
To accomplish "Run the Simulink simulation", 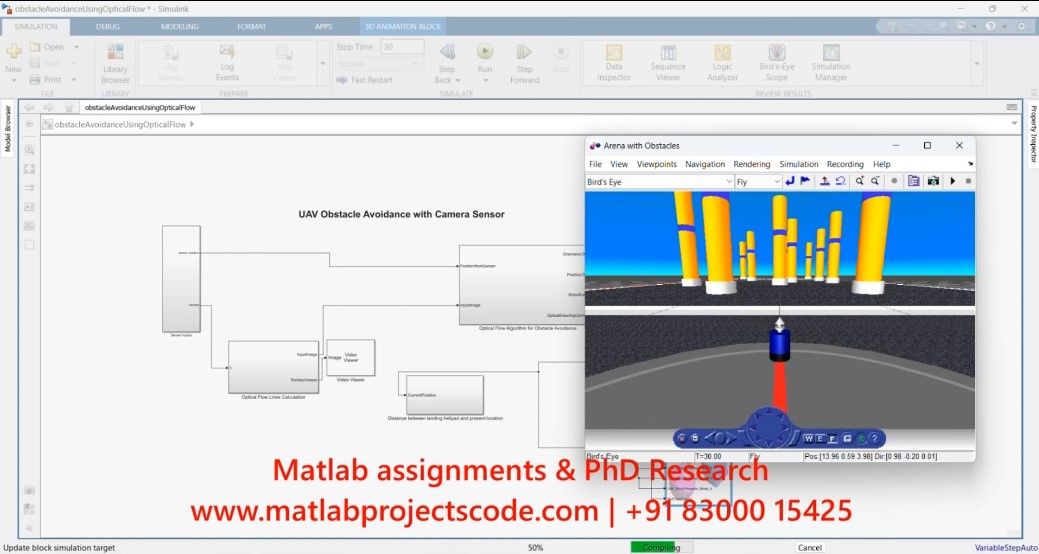I will click(x=485, y=52).
